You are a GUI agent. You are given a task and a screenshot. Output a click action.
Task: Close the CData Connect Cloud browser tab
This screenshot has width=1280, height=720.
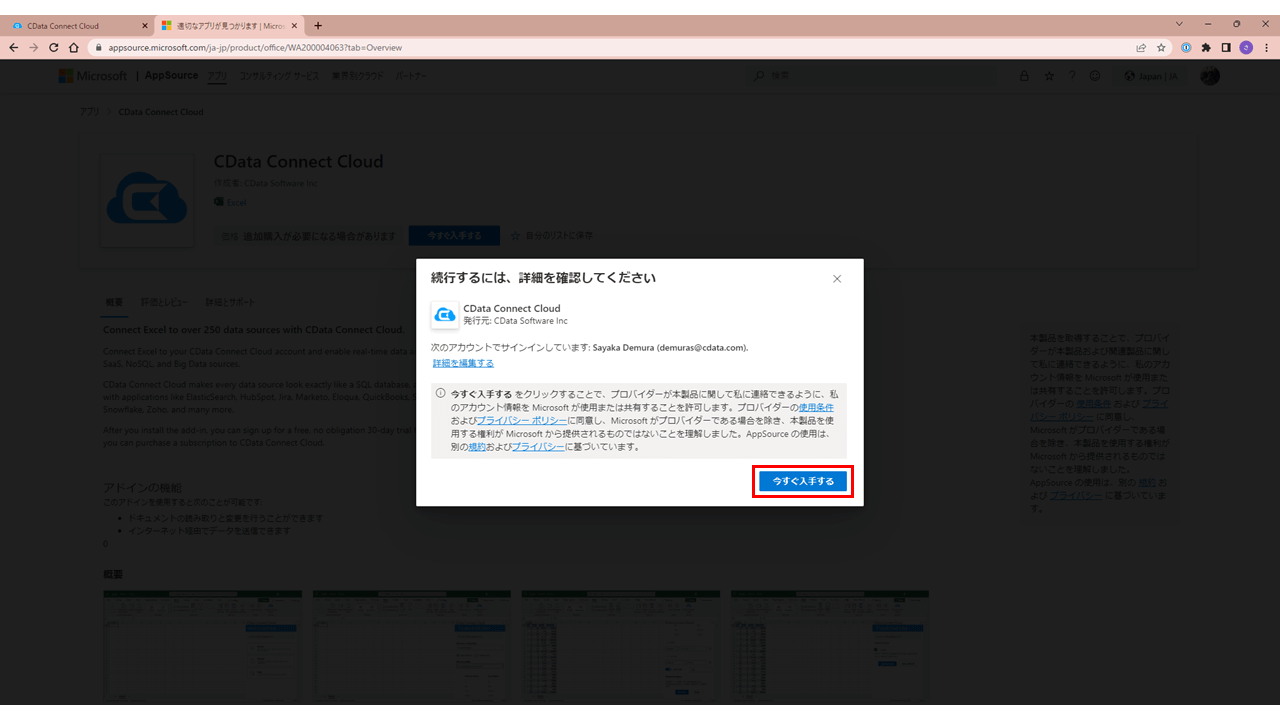coord(144,25)
